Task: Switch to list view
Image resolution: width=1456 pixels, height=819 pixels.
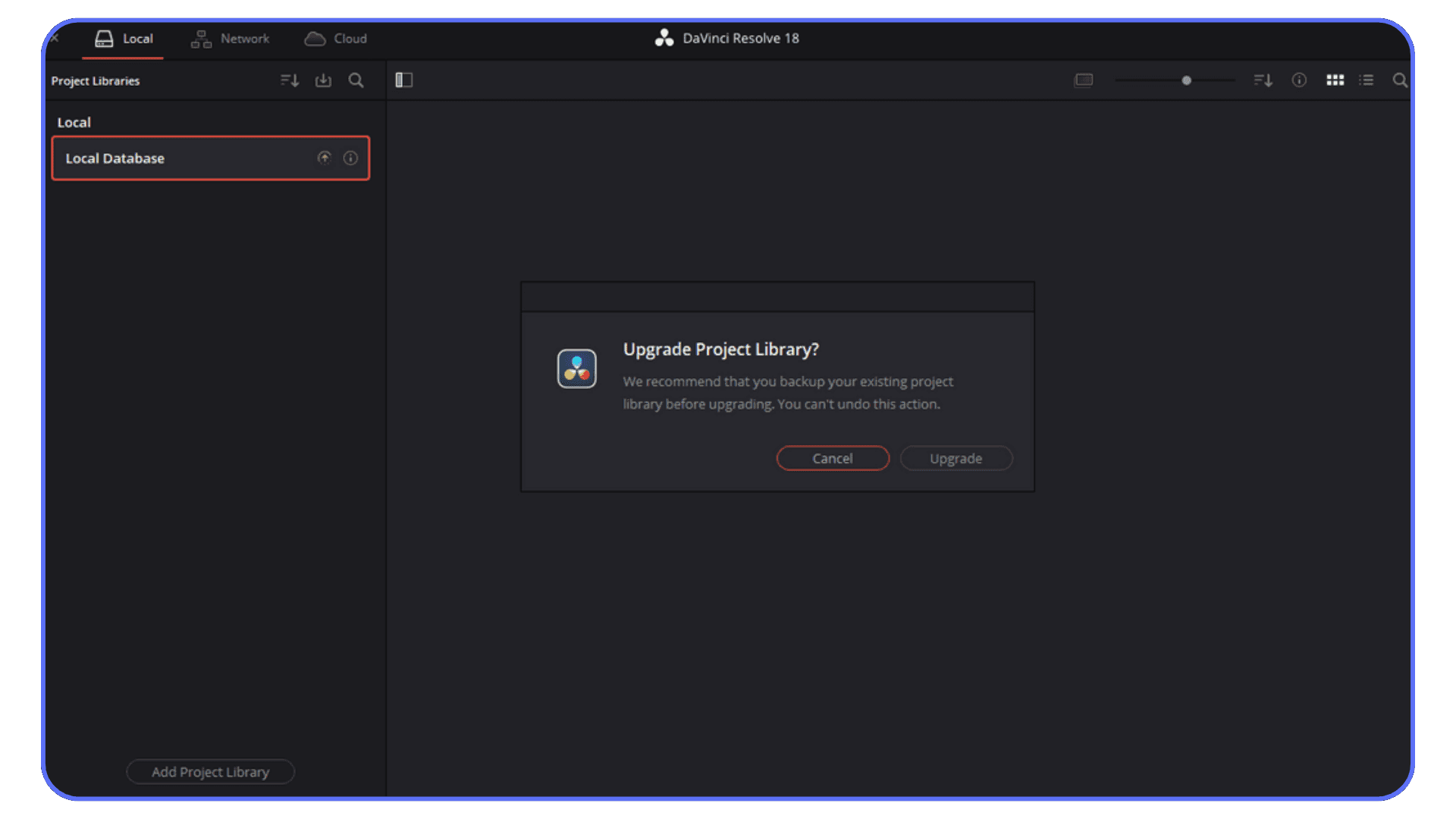Action: (x=1367, y=80)
